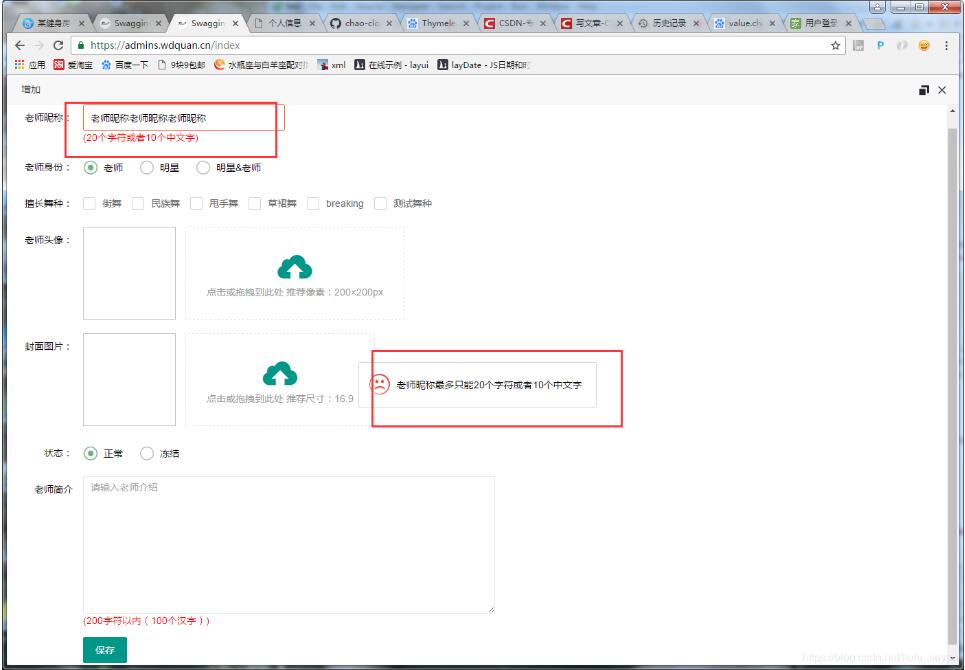The width and height of the screenshot is (965, 670).
Task: Select 明星 identity radio button
Action: [146, 167]
